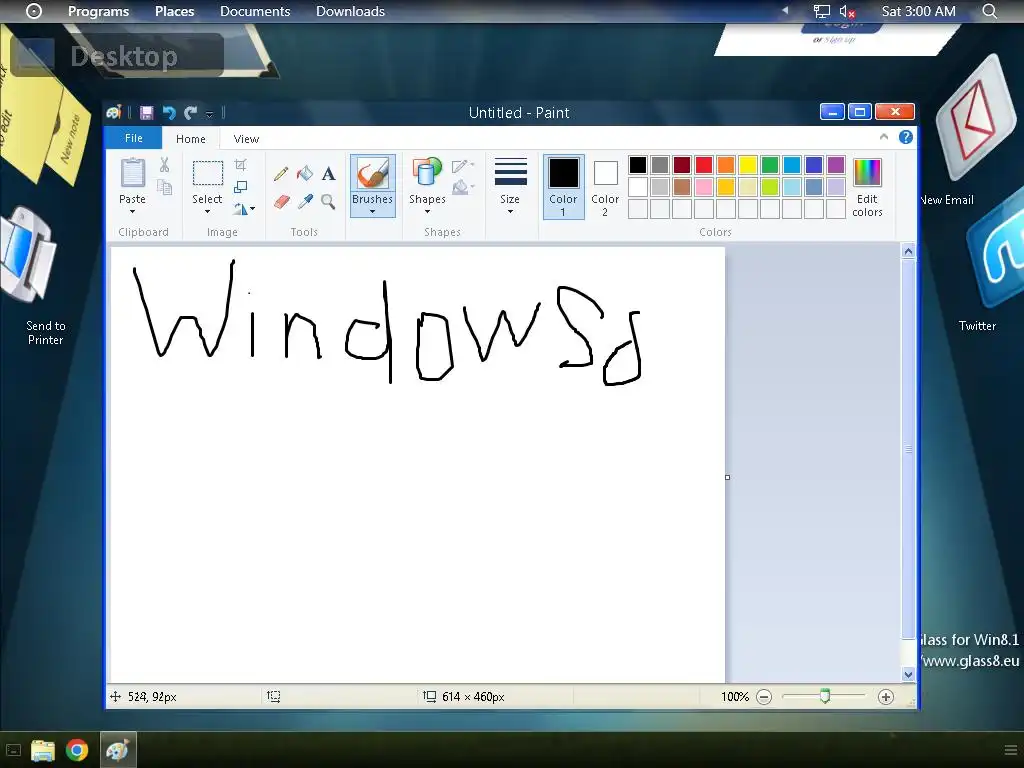
Task: Click the Crop icon in Image group
Action: (x=240, y=165)
